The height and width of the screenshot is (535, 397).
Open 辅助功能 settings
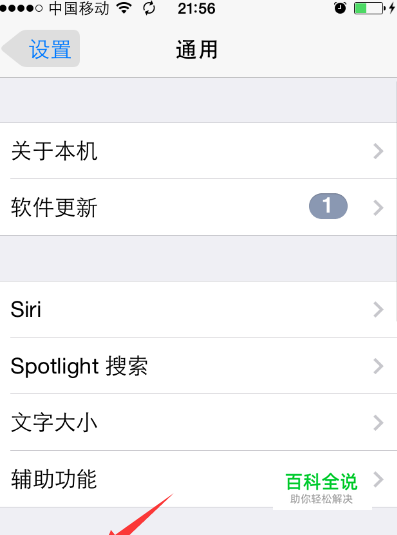(x=198, y=479)
